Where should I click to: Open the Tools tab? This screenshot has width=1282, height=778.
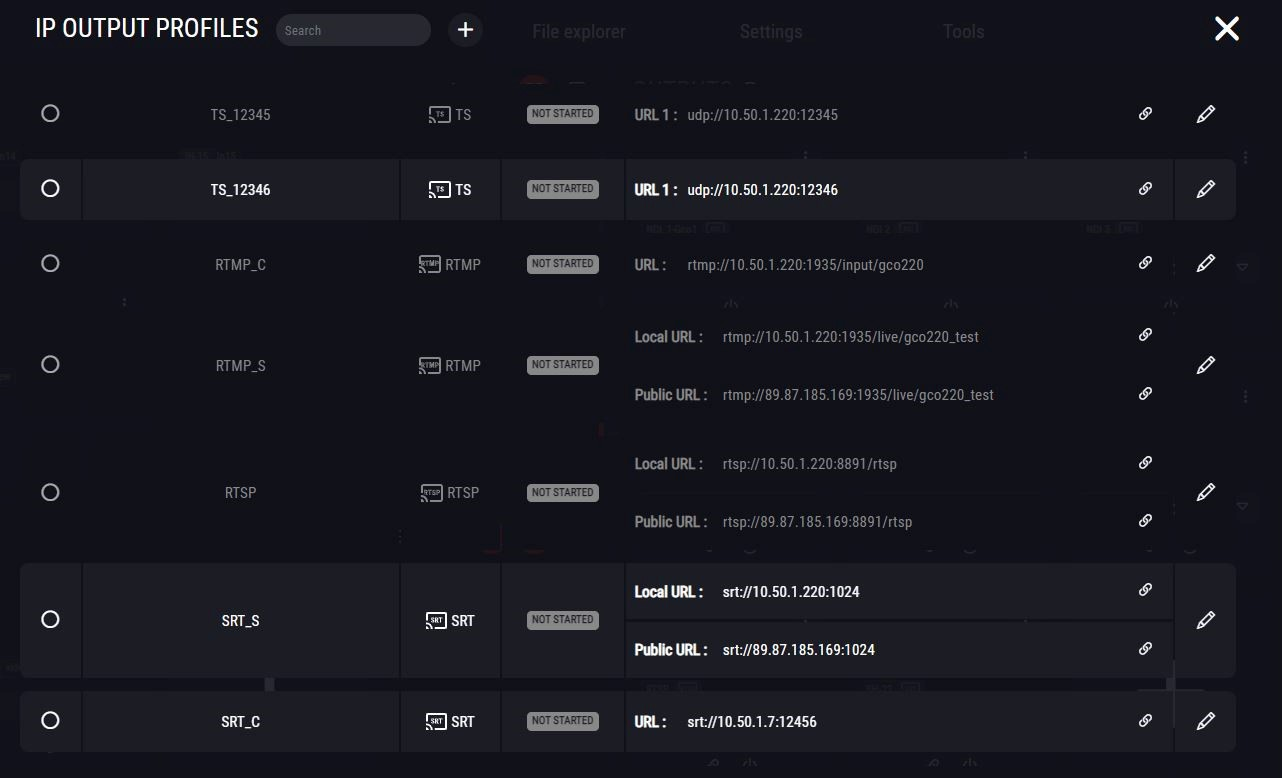pos(963,32)
